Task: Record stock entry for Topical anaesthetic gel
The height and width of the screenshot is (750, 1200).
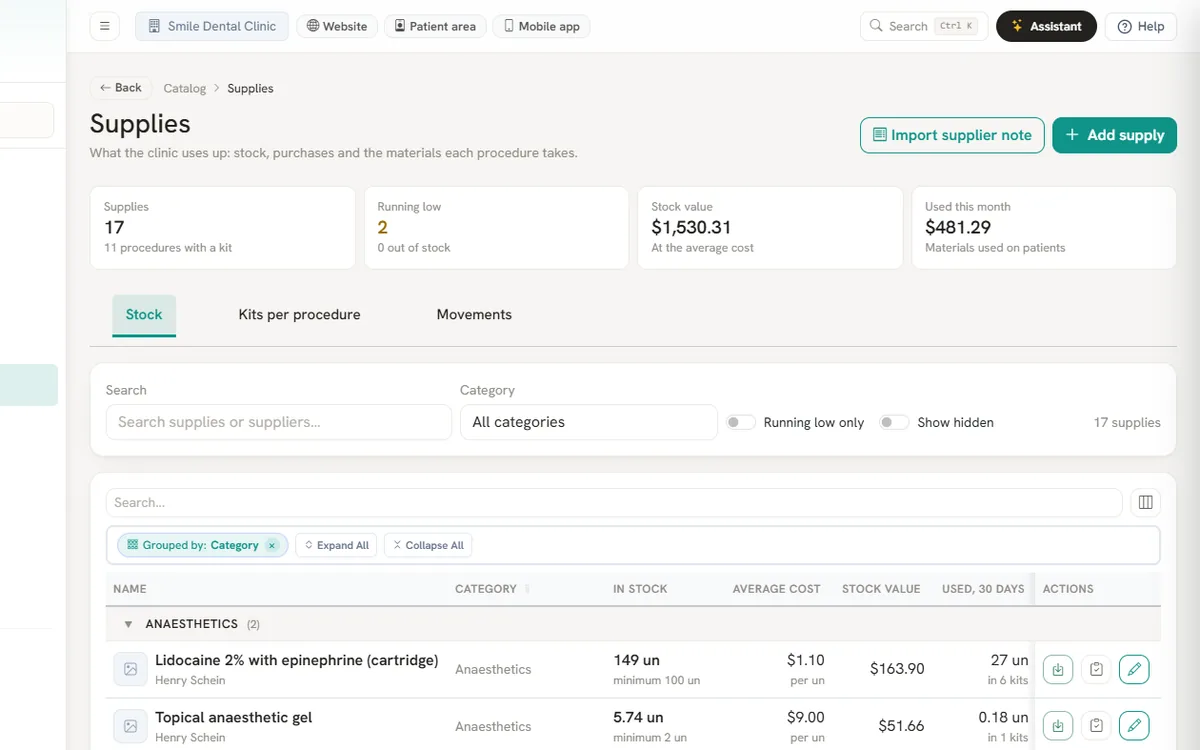Action: point(1058,726)
